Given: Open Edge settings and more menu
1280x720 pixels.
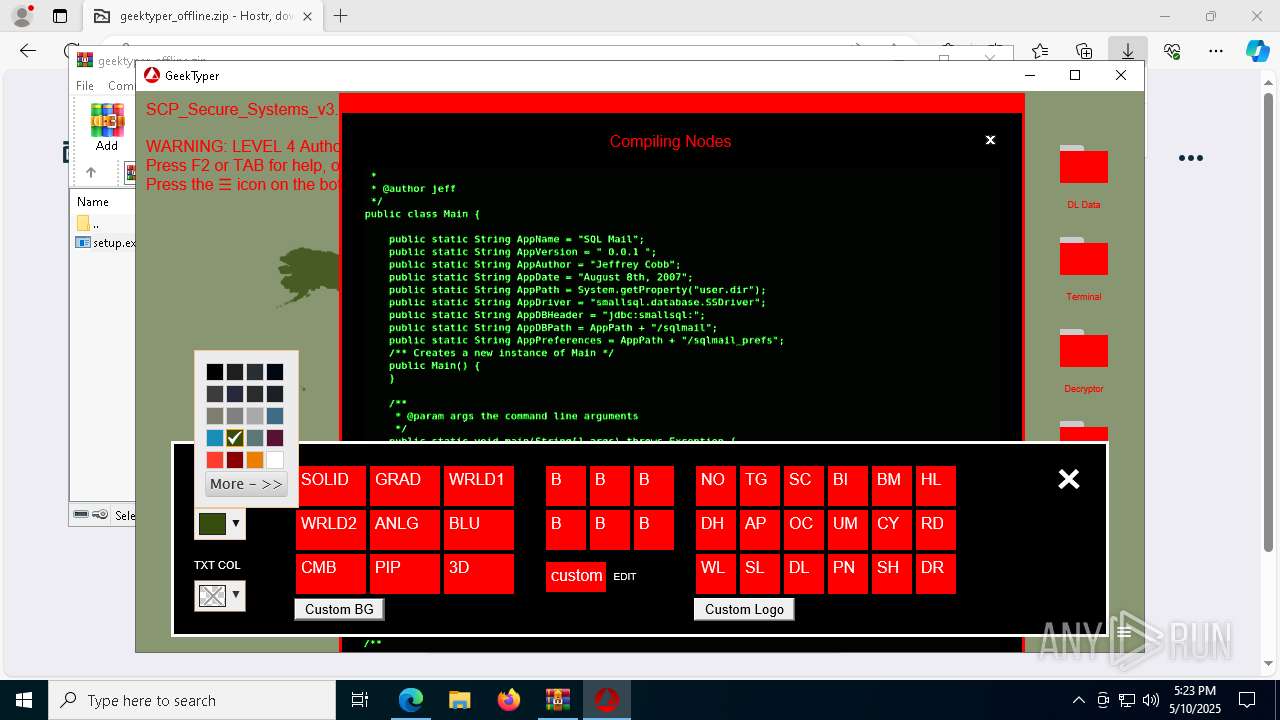Looking at the screenshot, I should tap(1216, 51).
